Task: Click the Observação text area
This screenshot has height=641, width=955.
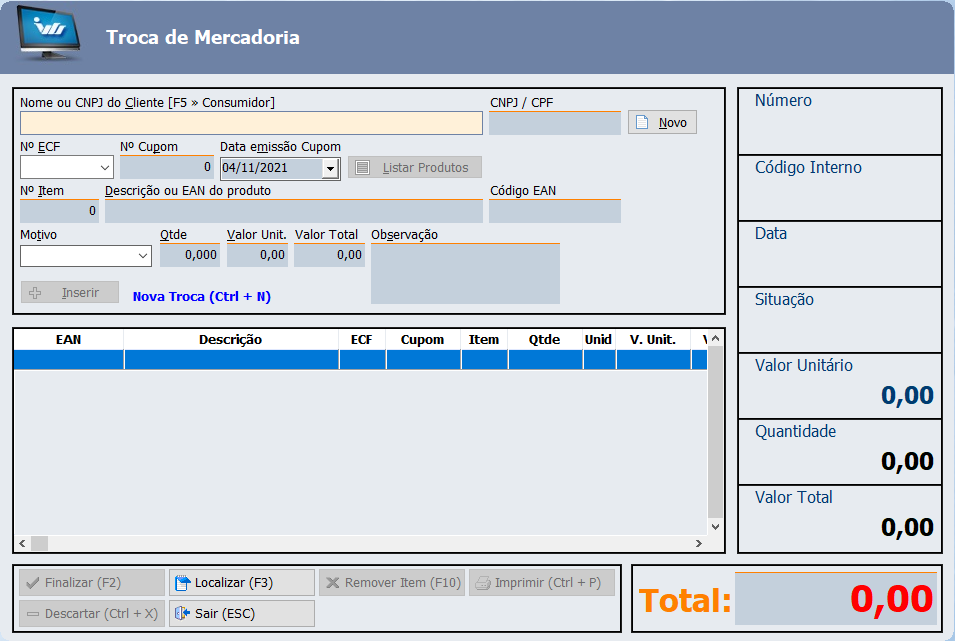Action: [465, 273]
